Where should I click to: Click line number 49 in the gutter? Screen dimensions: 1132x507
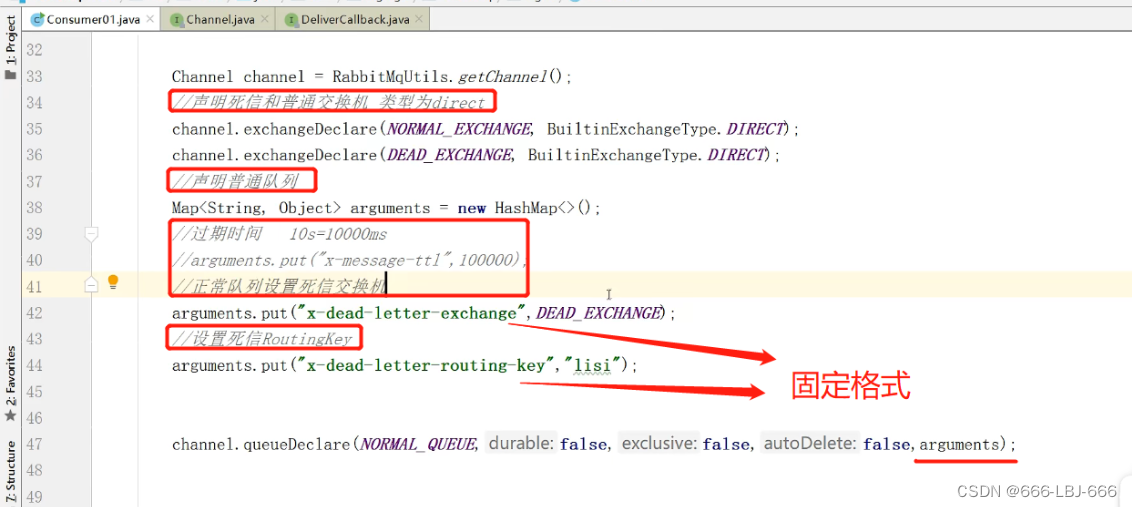(34, 496)
